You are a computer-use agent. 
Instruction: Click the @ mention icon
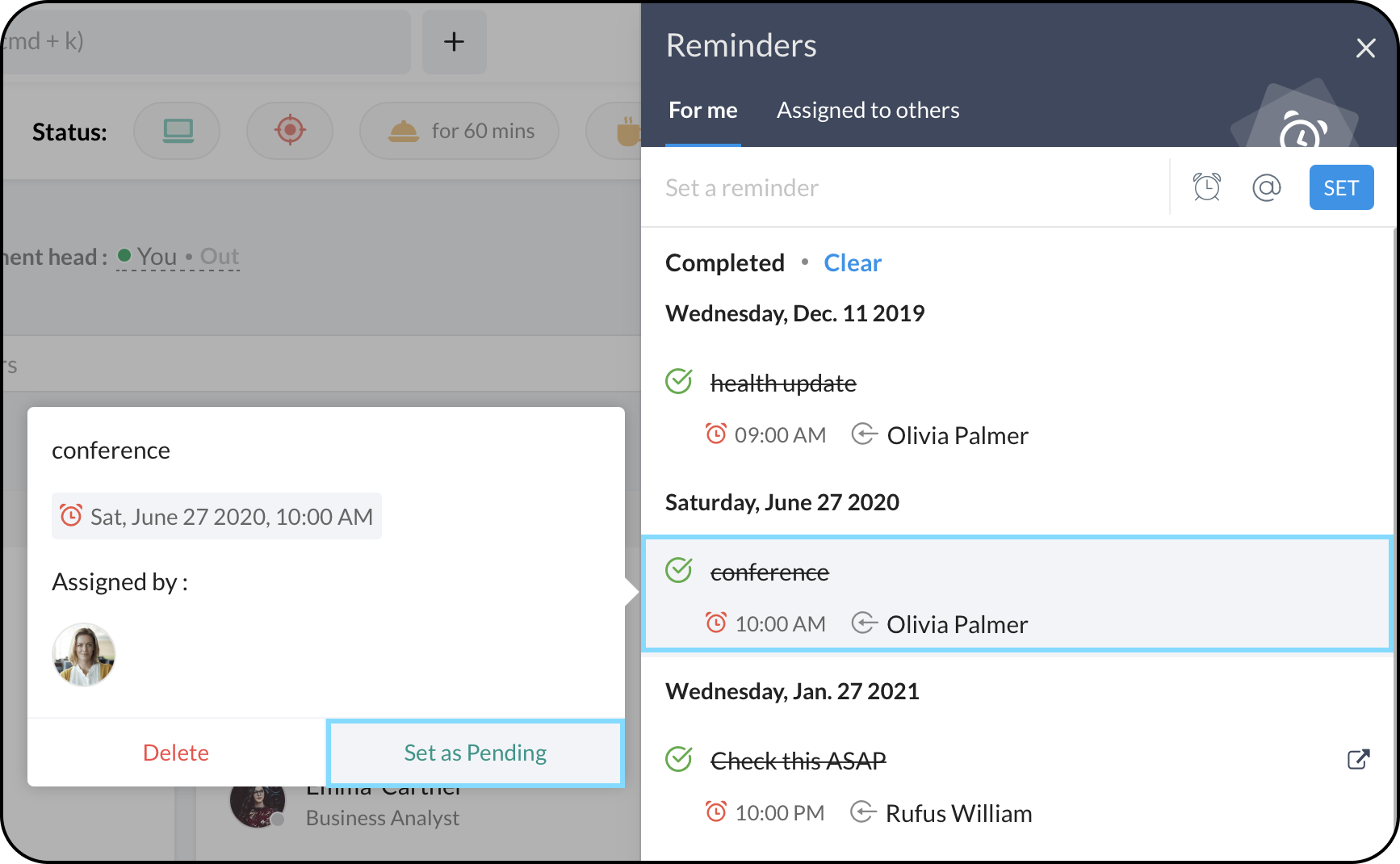(x=1266, y=187)
